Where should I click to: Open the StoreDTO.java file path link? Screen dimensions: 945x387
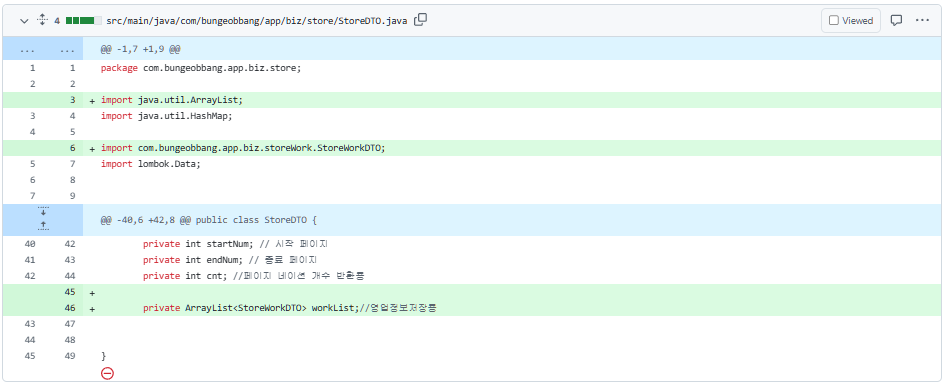pyautogui.click(x=257, y=20)
